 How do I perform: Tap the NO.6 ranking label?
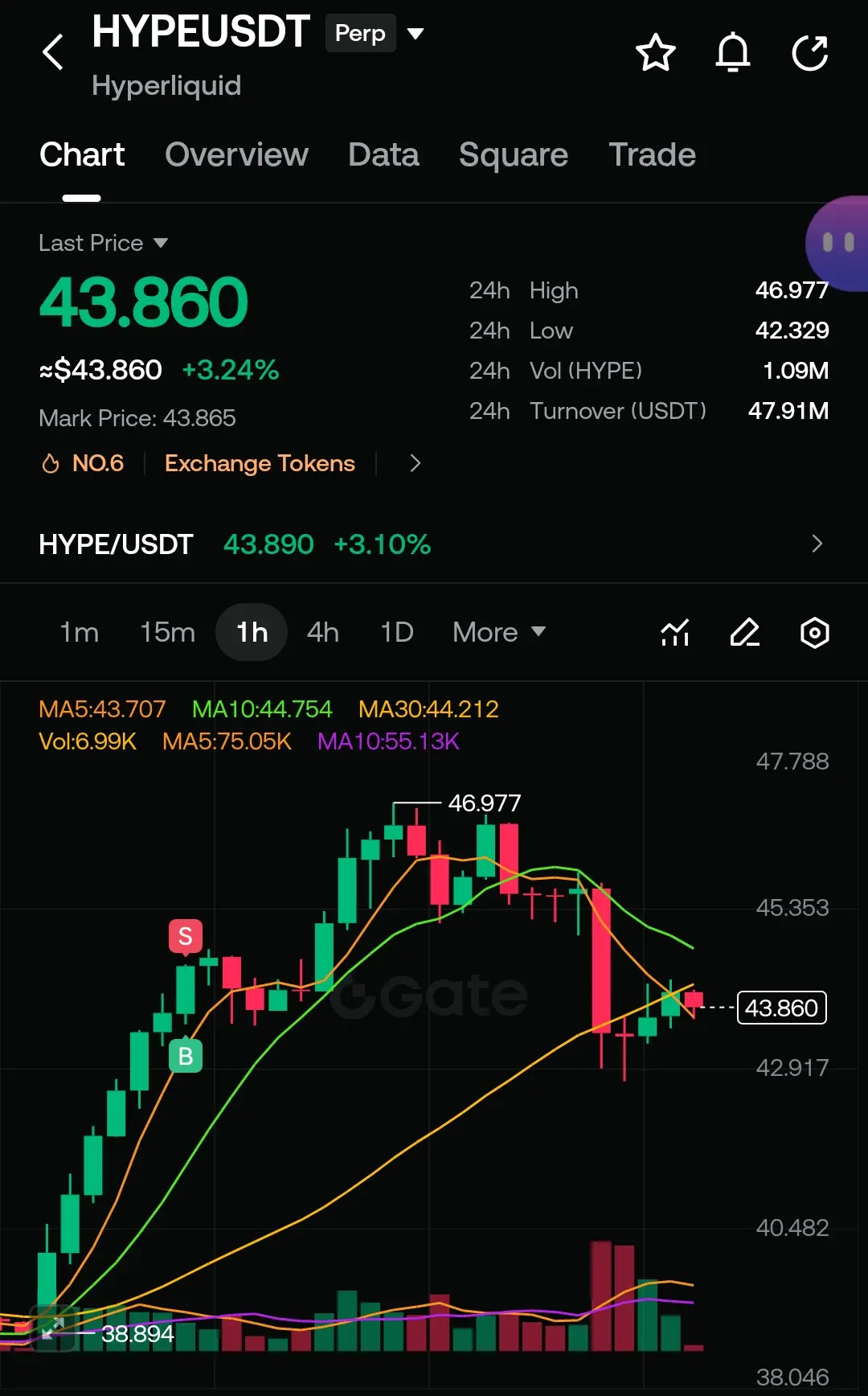point(98,463)
